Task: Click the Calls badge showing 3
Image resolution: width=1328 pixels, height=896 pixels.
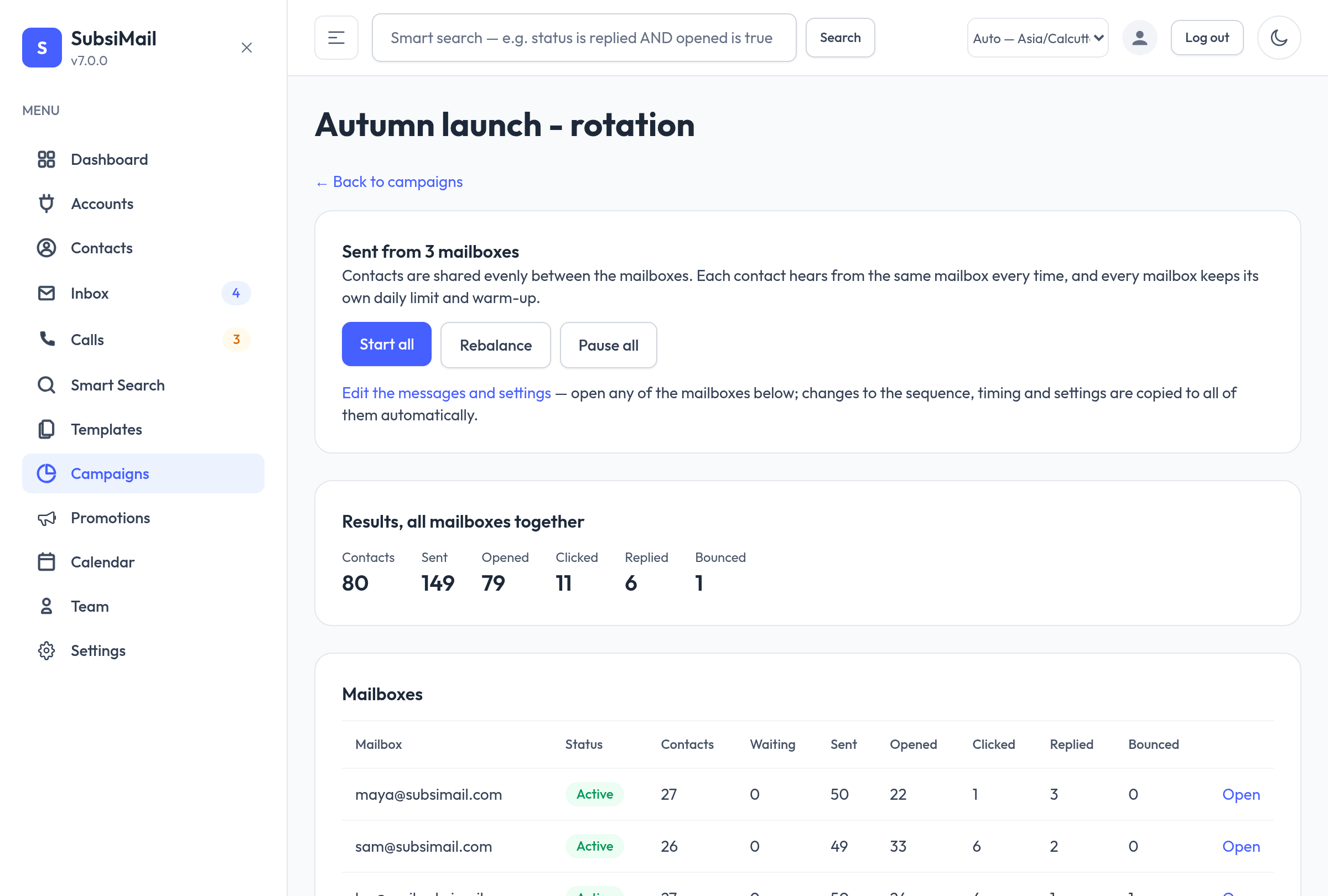Action: coord(236,339)
